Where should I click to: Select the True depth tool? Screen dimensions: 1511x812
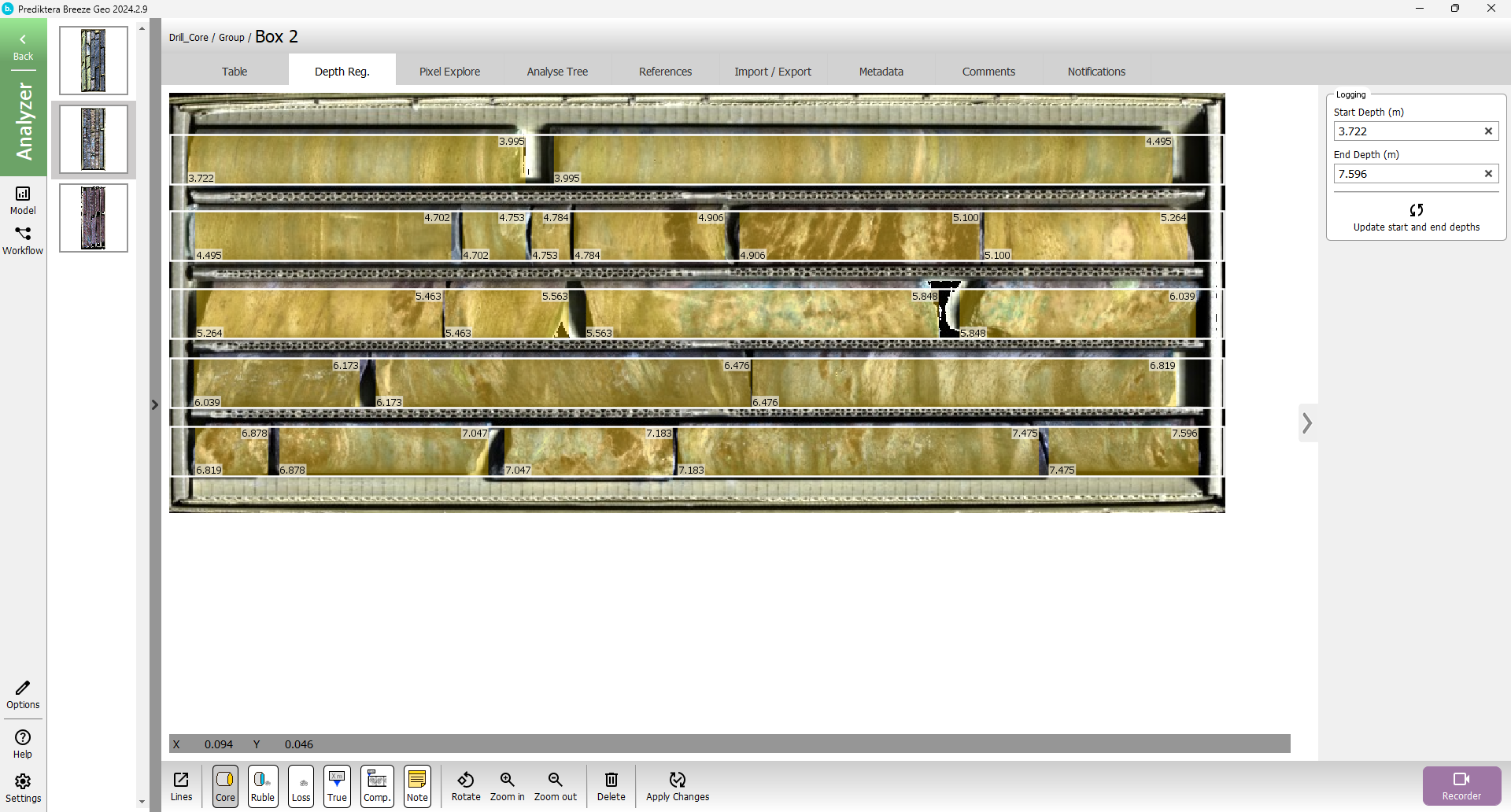pos(337,785)
